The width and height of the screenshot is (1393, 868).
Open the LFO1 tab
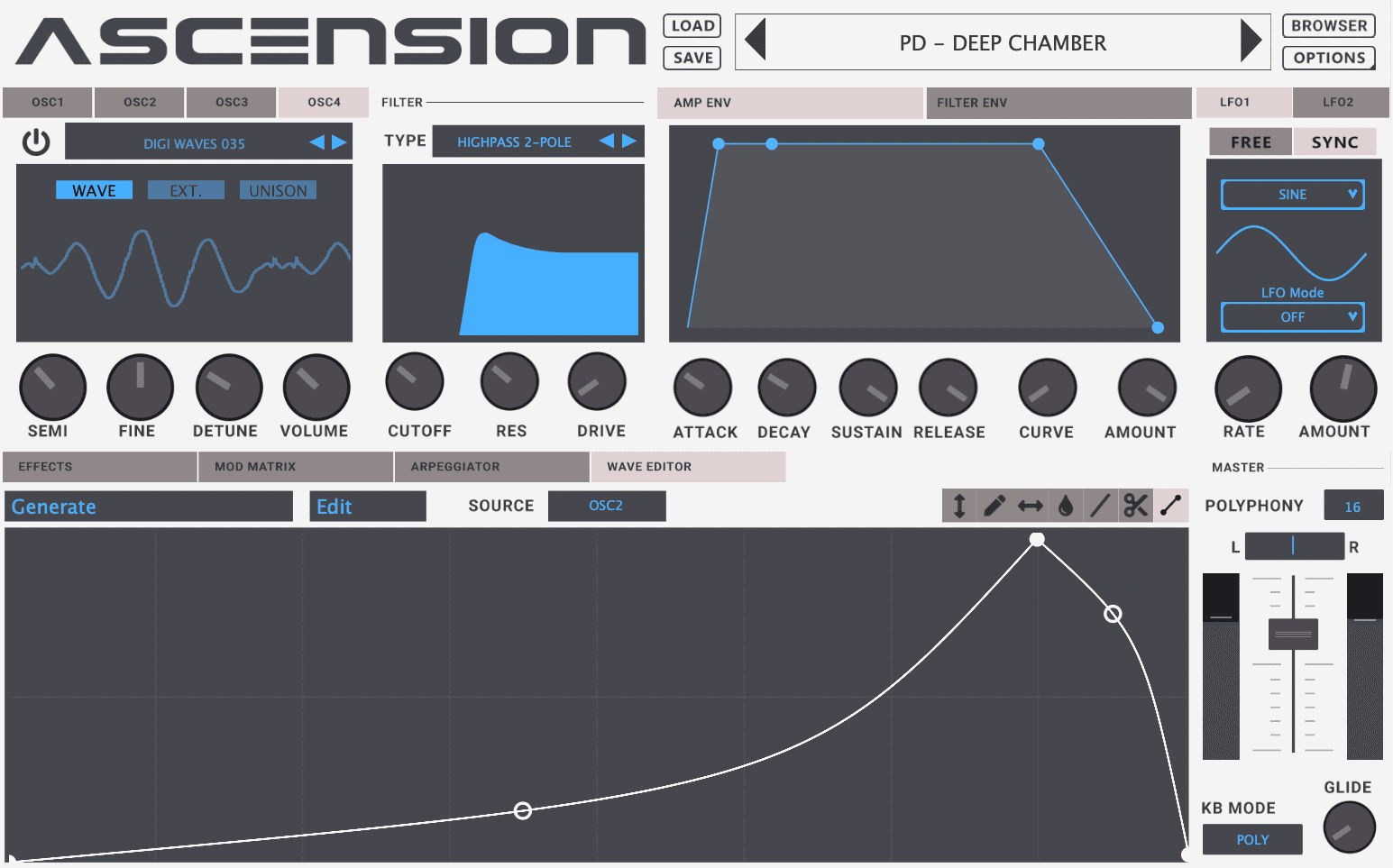point(1243,102)
